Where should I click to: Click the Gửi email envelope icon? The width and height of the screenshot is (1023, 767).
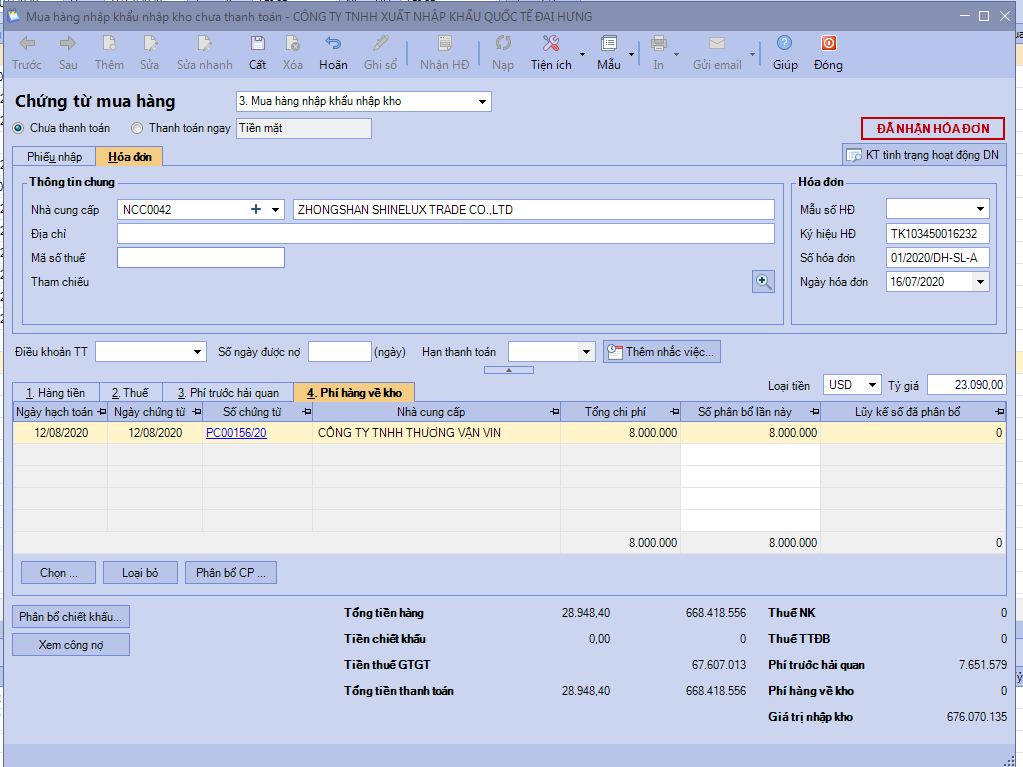coord(717,44)
